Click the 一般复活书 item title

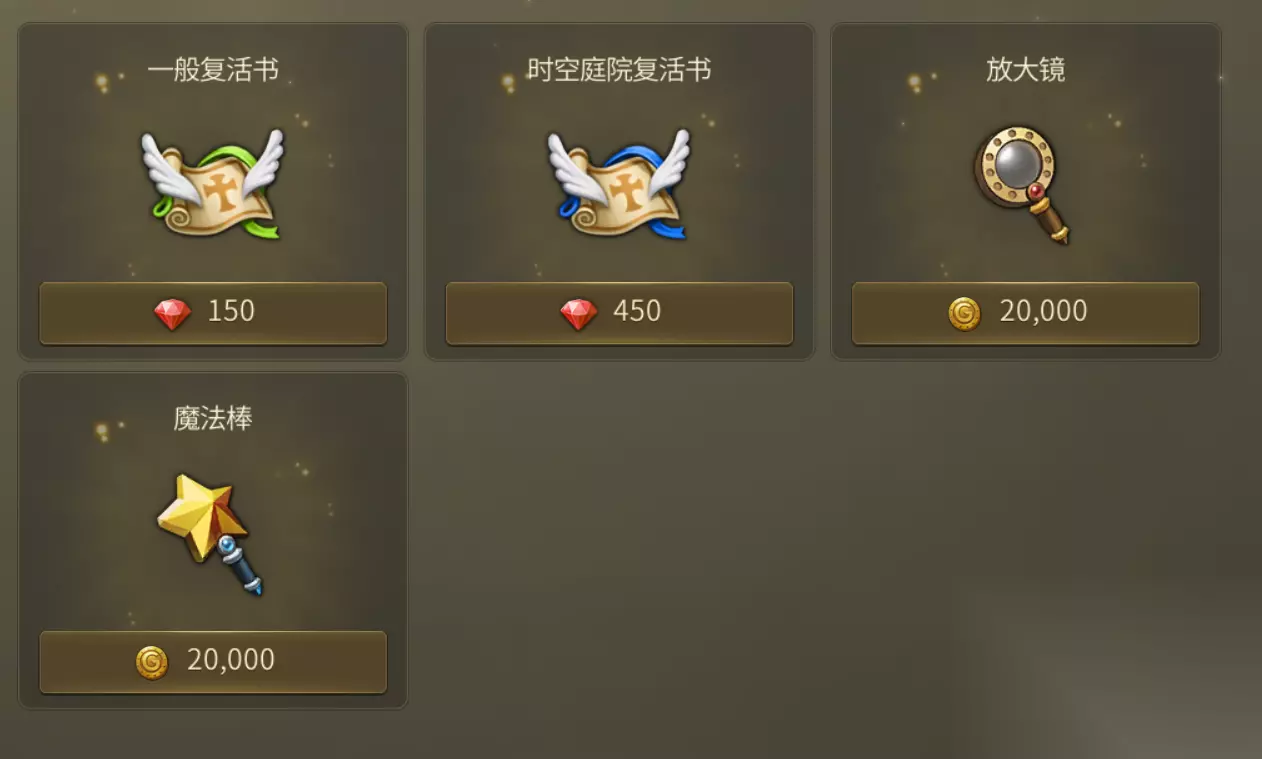[x=213, y=70]
